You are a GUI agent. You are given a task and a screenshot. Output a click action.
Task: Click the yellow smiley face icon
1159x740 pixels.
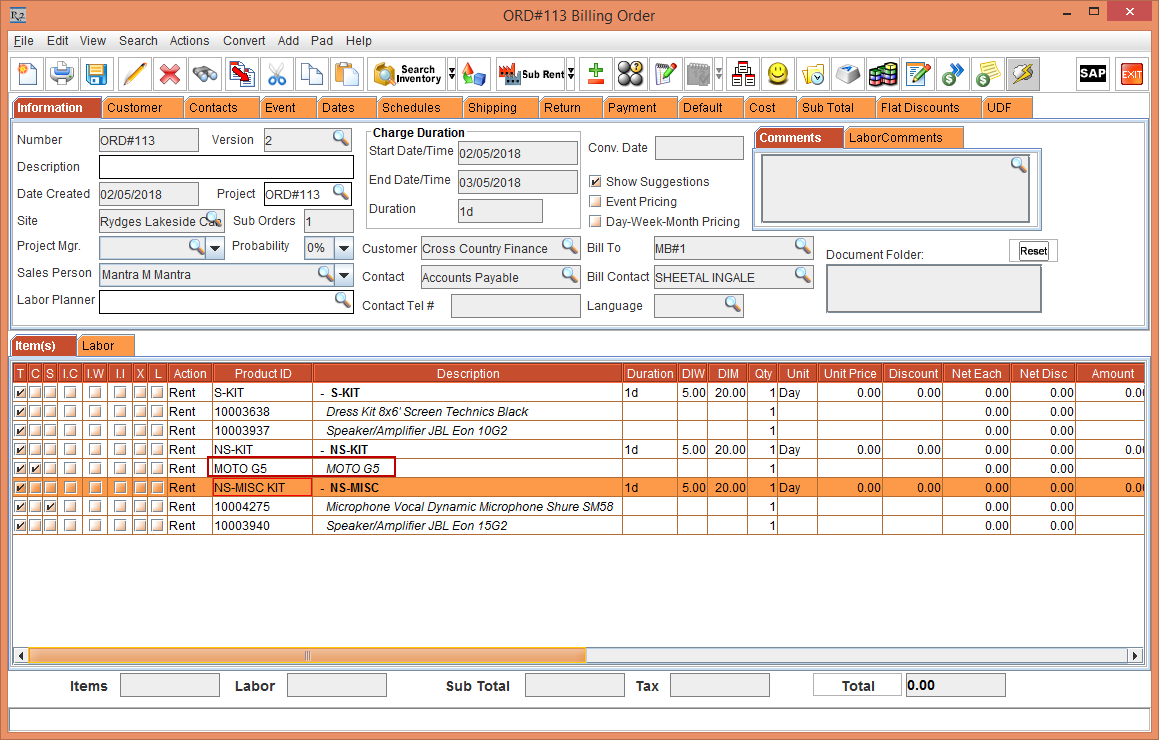[777, 74]
